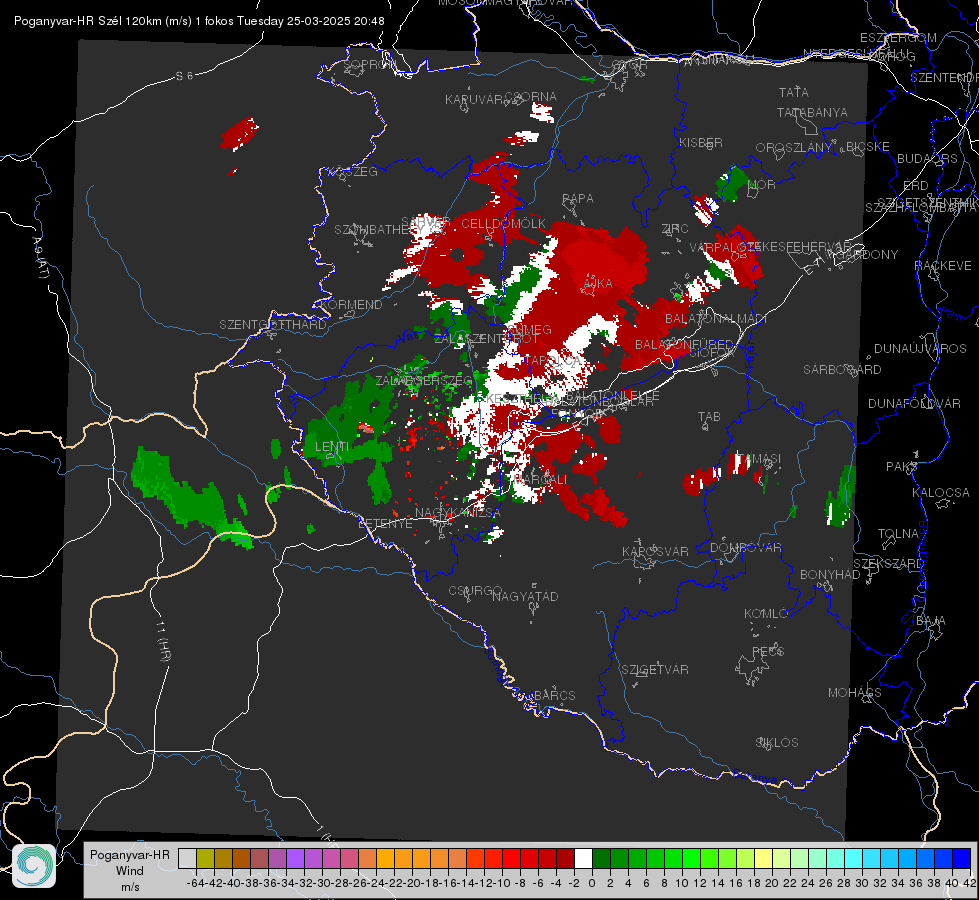The height and width of the screenshot is (900, 979).
Task: Select the MOHÁCS label
Action: coord(855,693)
